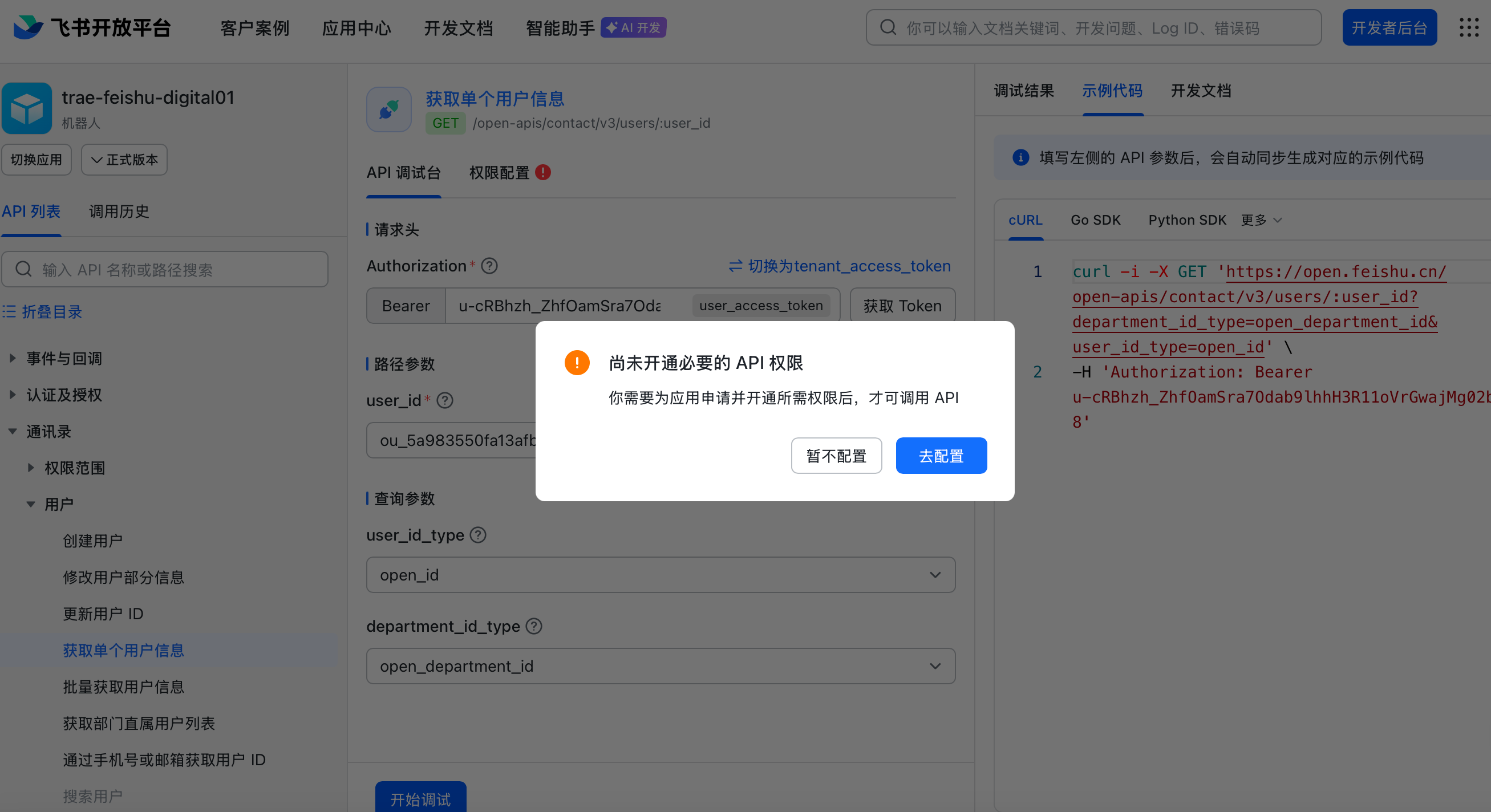Open 智能助手 in the top navigation

point(560,28)
